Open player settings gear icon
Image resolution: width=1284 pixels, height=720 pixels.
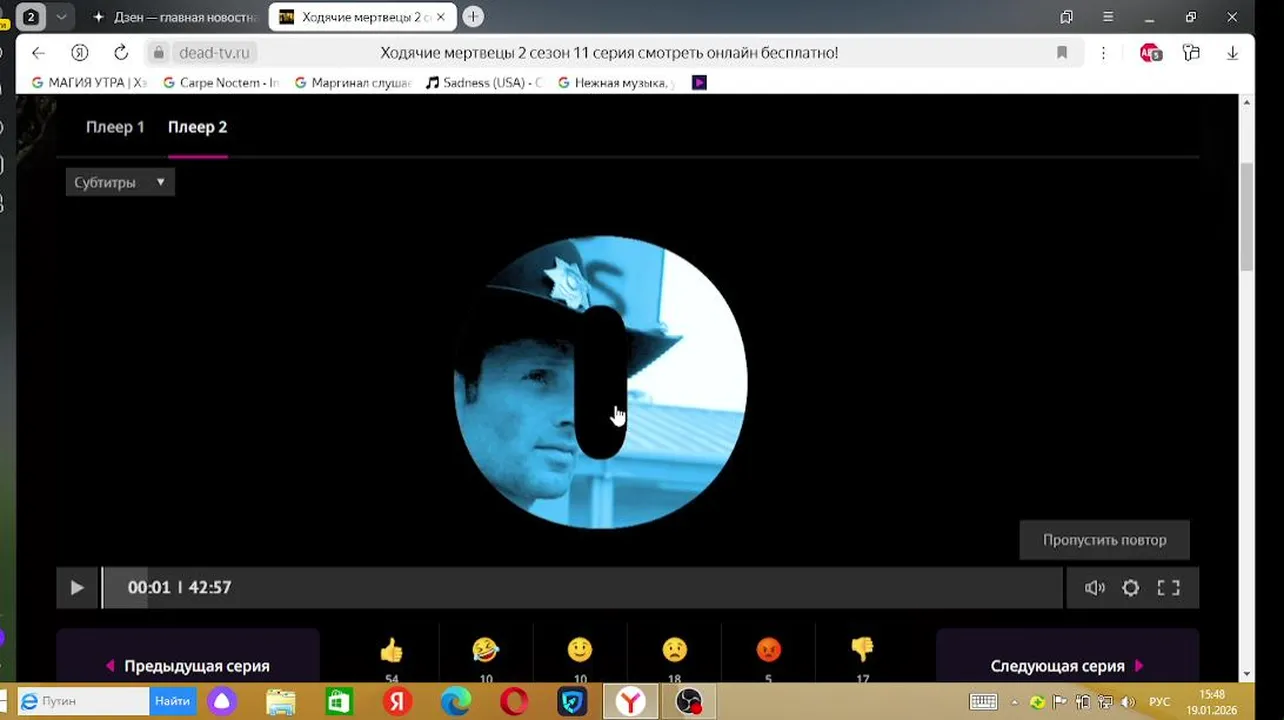(1131, 588)
